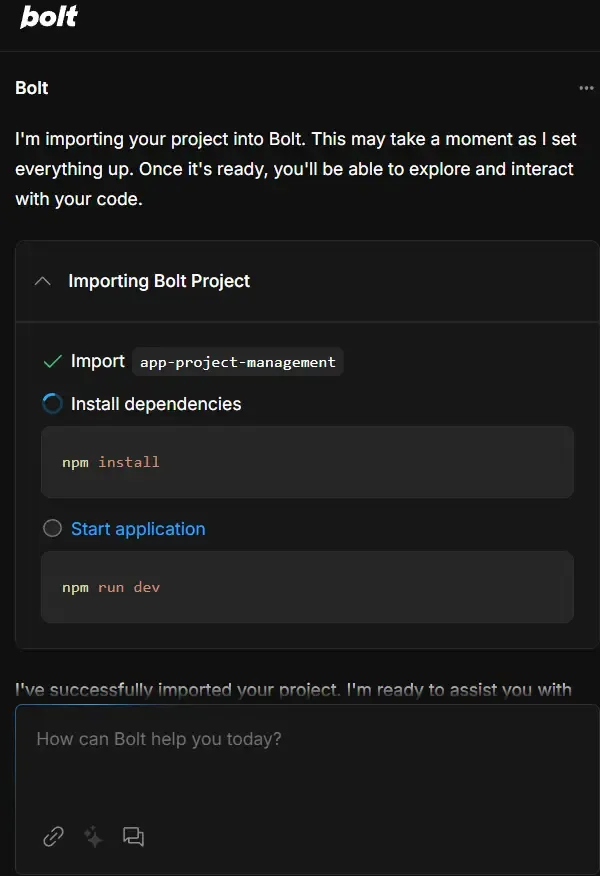
Task: Collapse the Importing Bolt Project chevron
Action: 42,281
